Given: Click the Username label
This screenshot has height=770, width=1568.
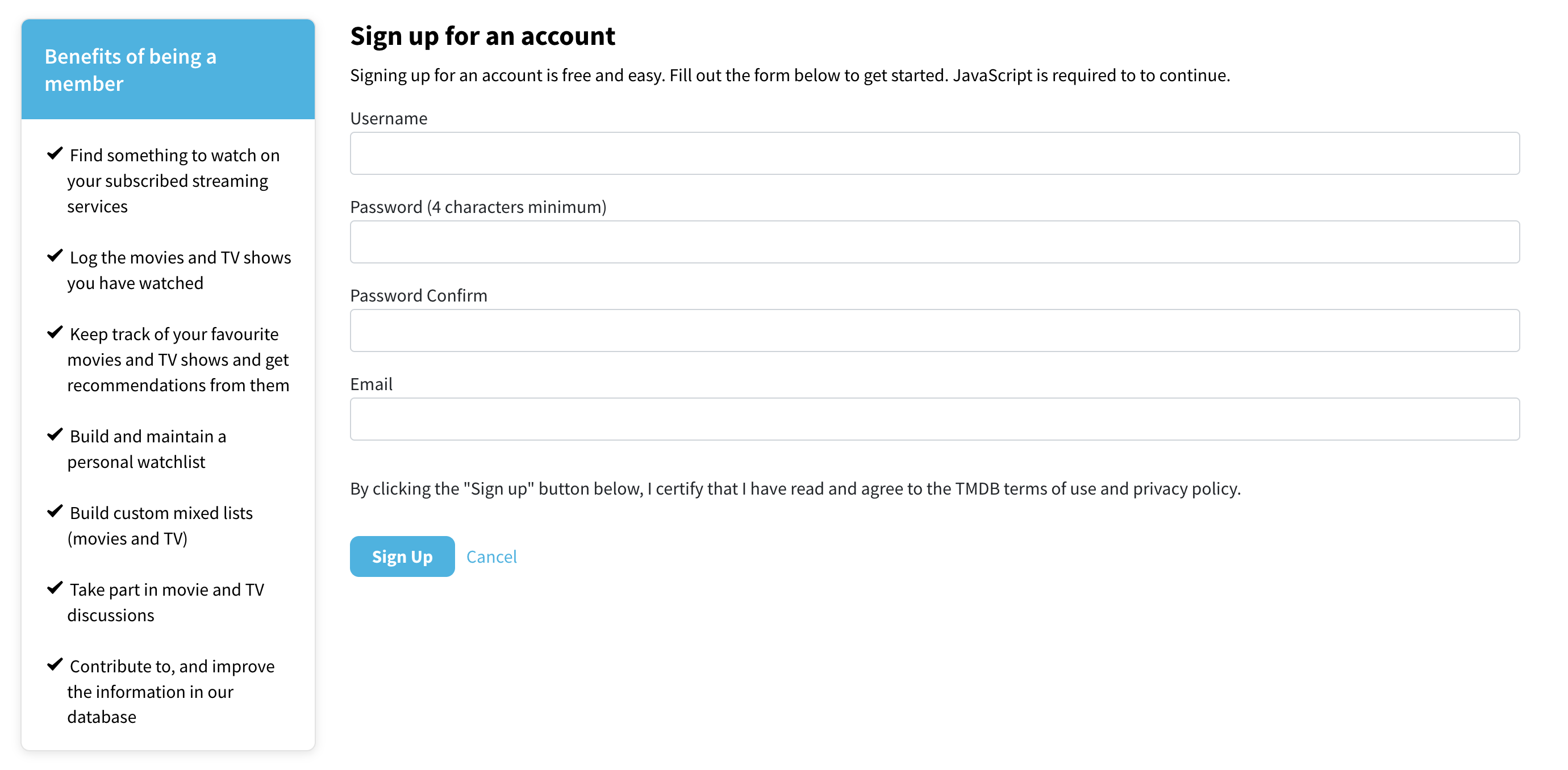Looking at the screenshot, I should (389, 118).
